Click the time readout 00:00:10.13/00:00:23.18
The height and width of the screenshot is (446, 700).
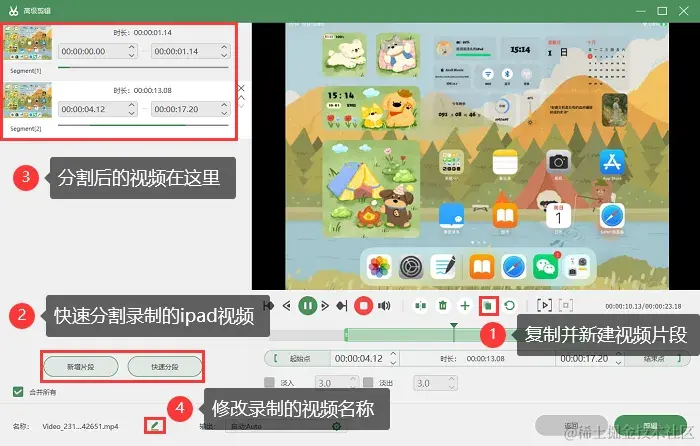643,306
